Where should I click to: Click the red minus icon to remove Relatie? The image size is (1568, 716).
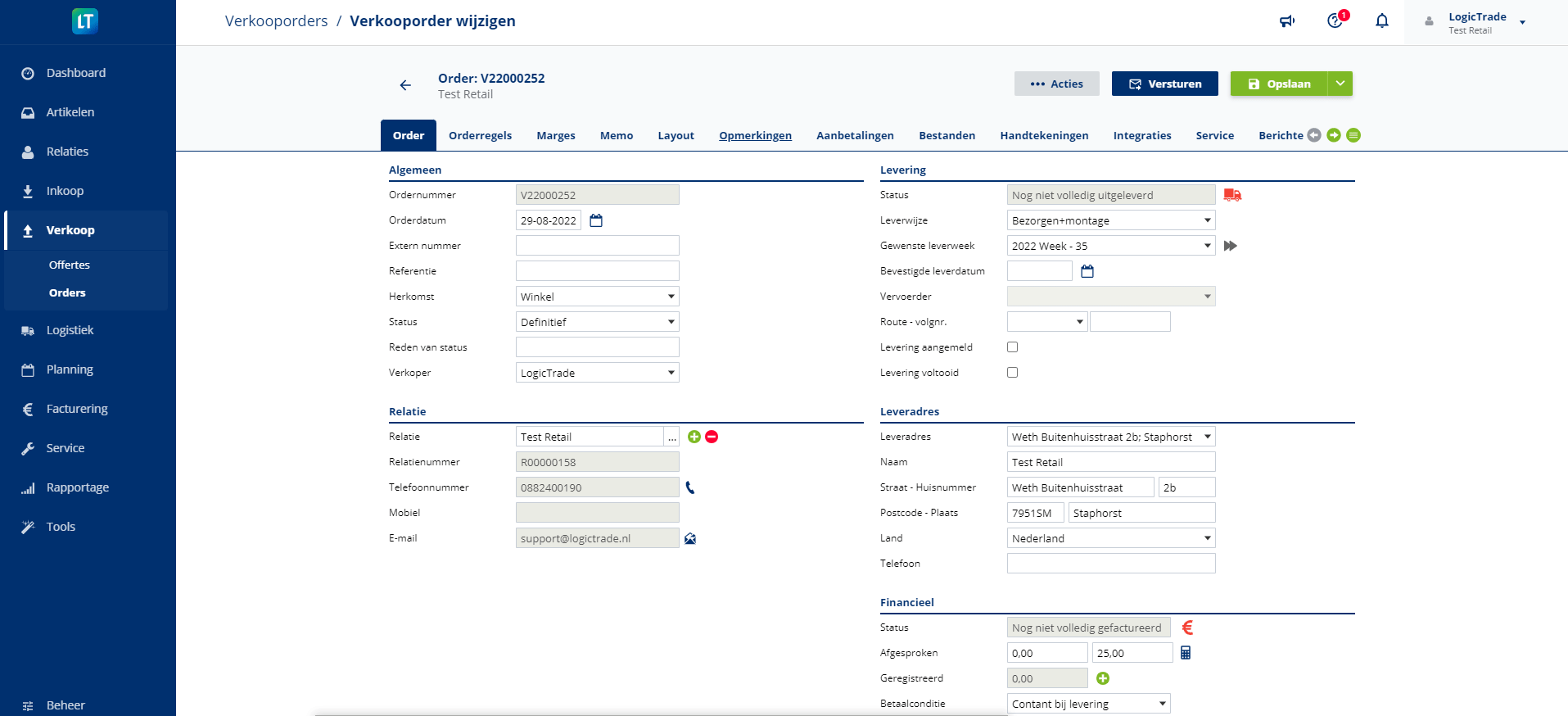point(712,437)
